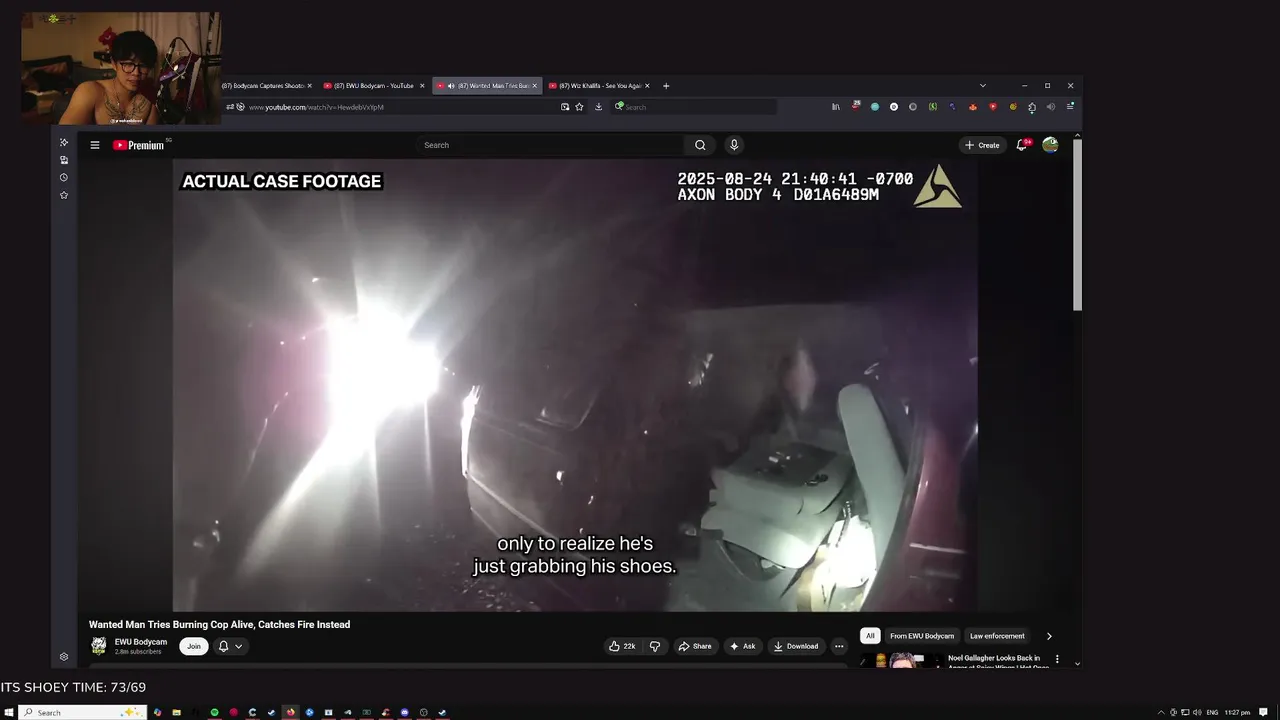Close the EWU Bodycam - YouTube tab
The image size is (1280, 720).
click(422, 86)
